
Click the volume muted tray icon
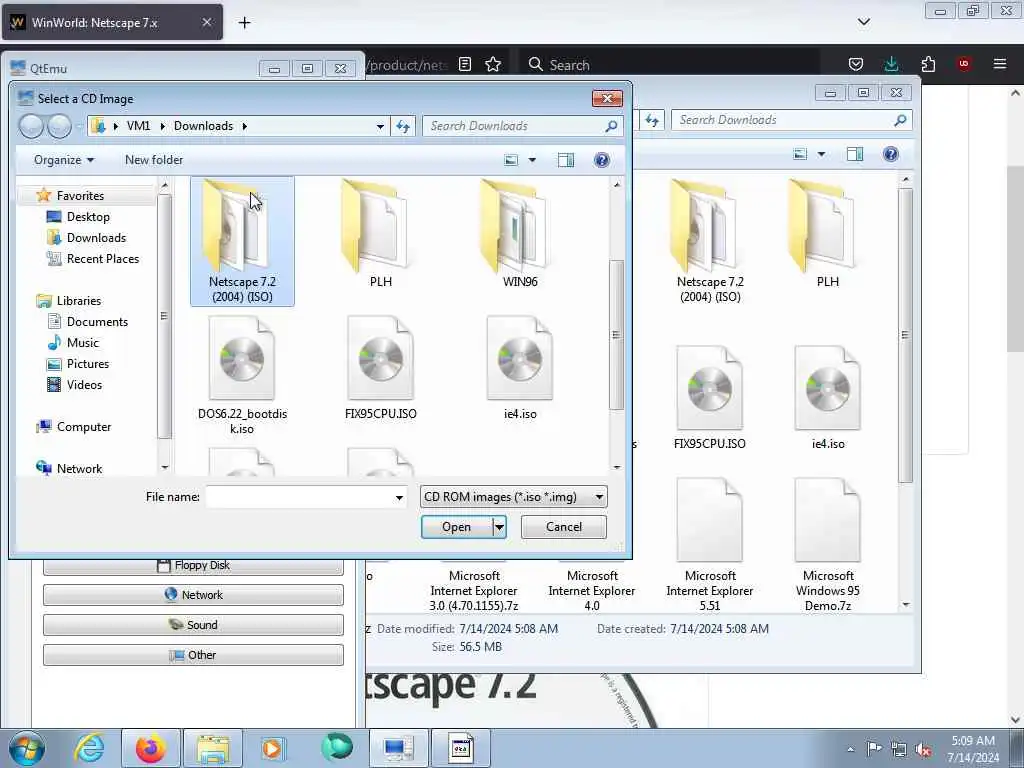[923, 749]
